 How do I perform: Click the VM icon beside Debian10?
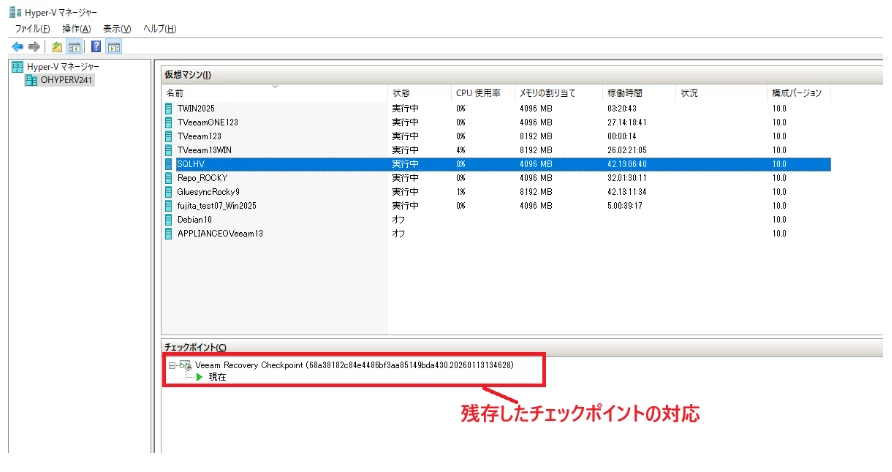tap(169, 220)
